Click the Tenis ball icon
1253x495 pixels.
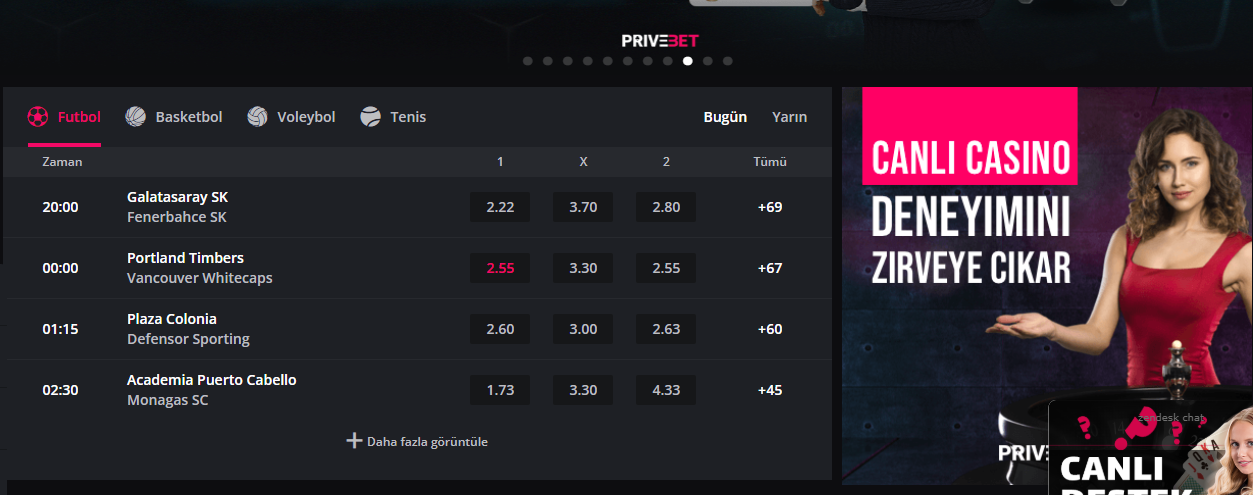pos(371,117)
